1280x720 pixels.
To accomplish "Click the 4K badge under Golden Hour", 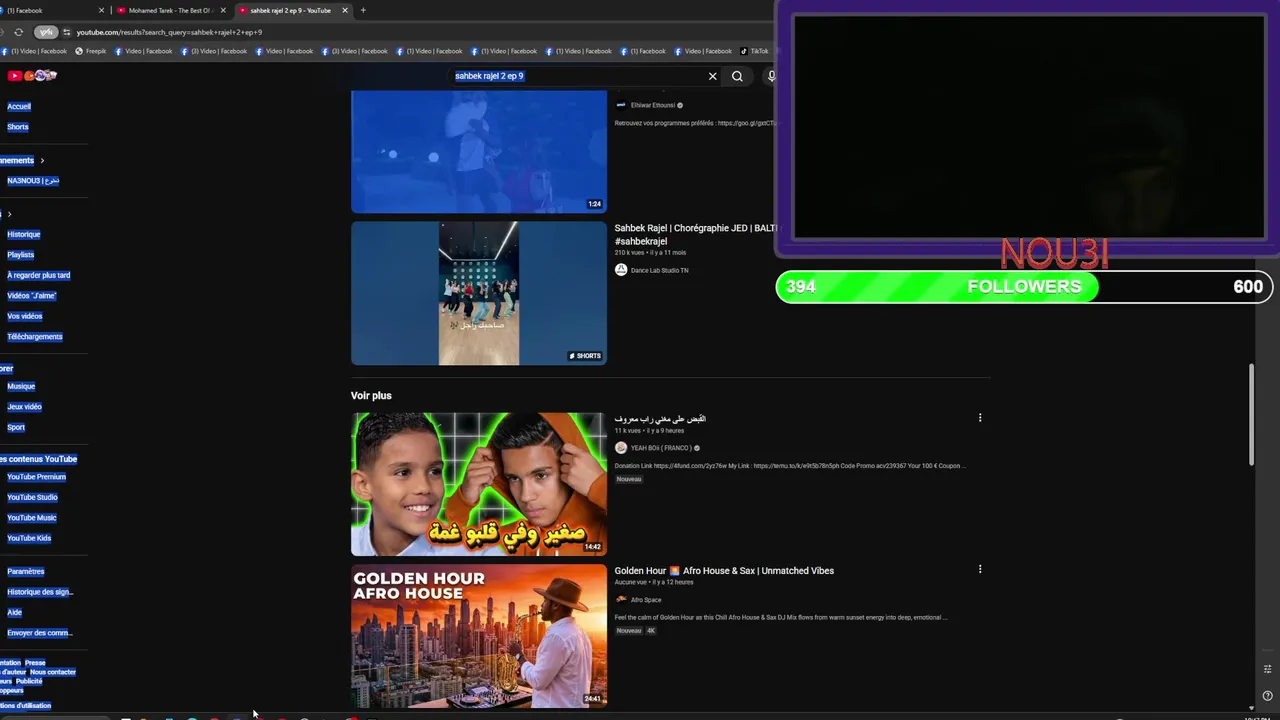I will [x=651, y=631].
